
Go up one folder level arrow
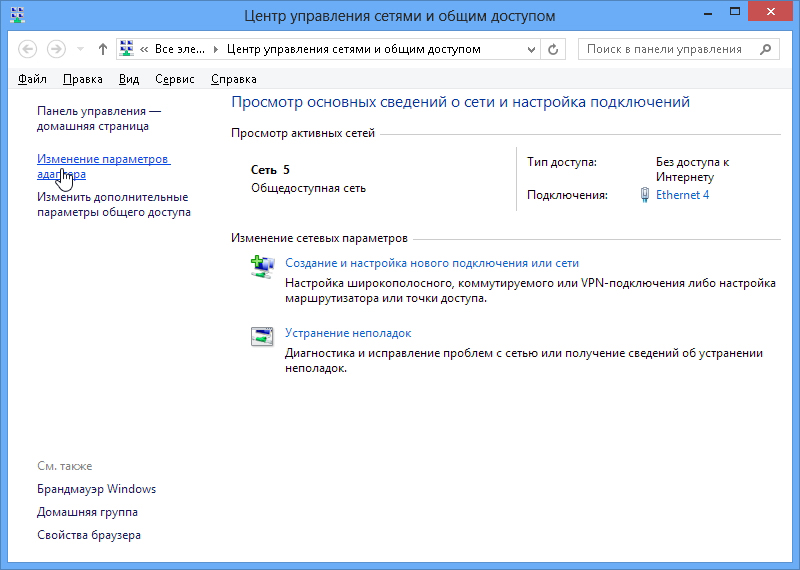[x=103, y=49]
